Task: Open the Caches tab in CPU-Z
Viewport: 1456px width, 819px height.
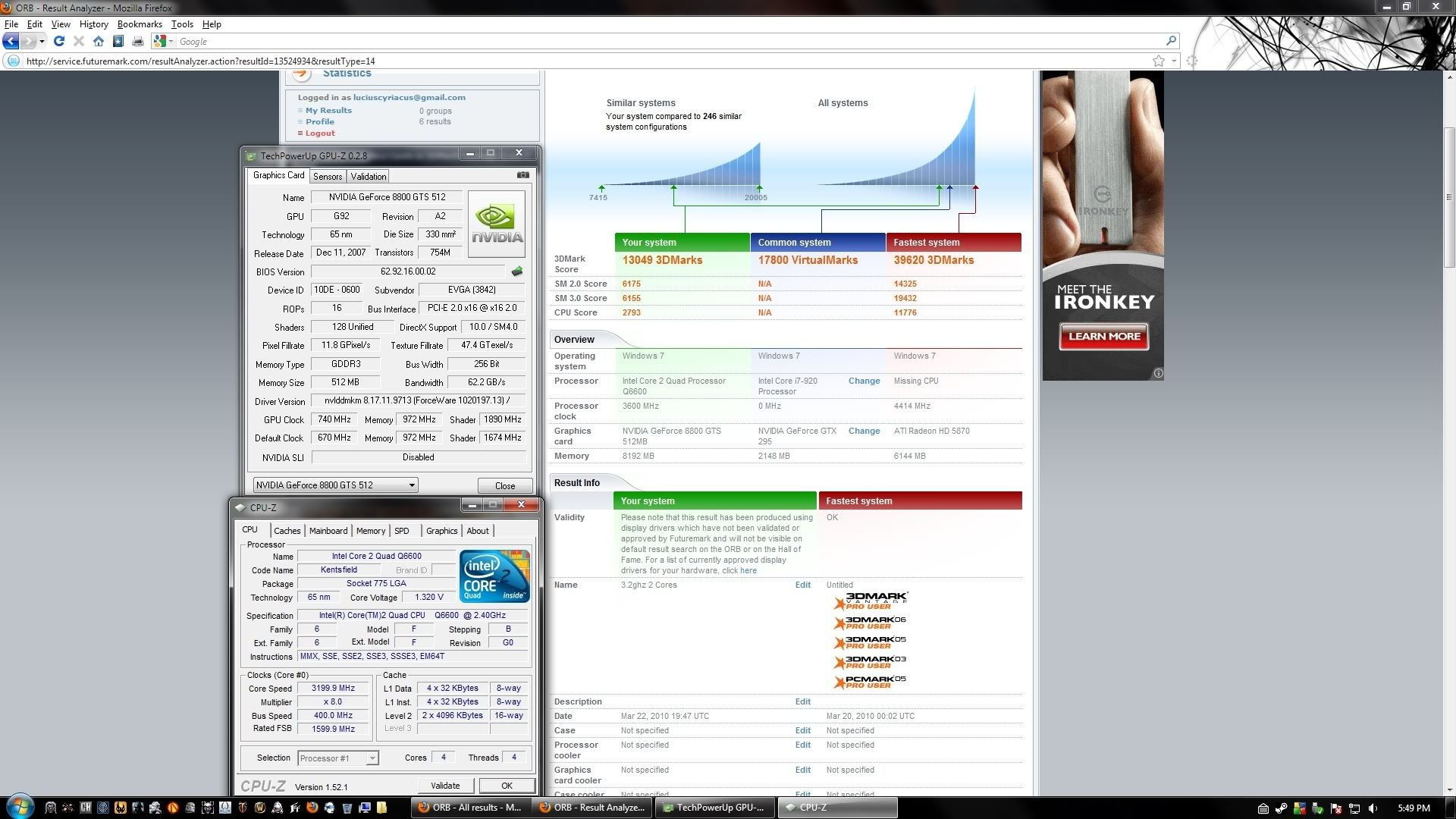Action: coord(287,531)
